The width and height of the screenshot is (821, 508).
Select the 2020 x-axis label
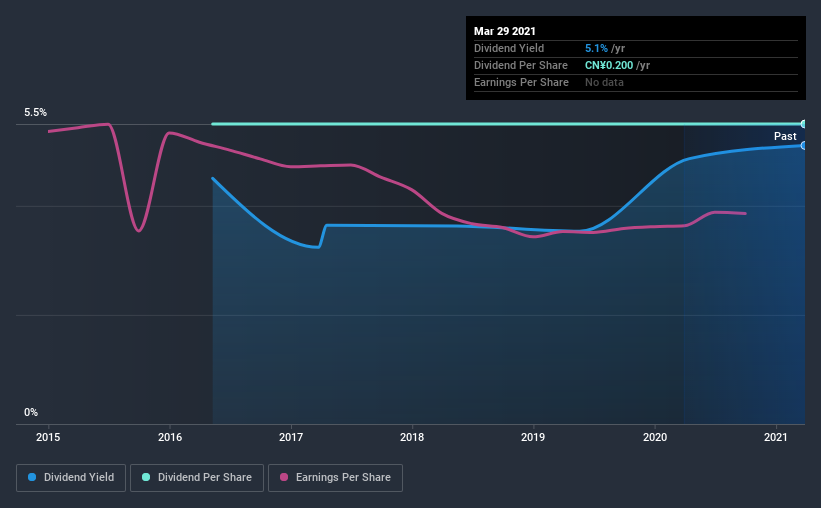(x=654, y=437)
